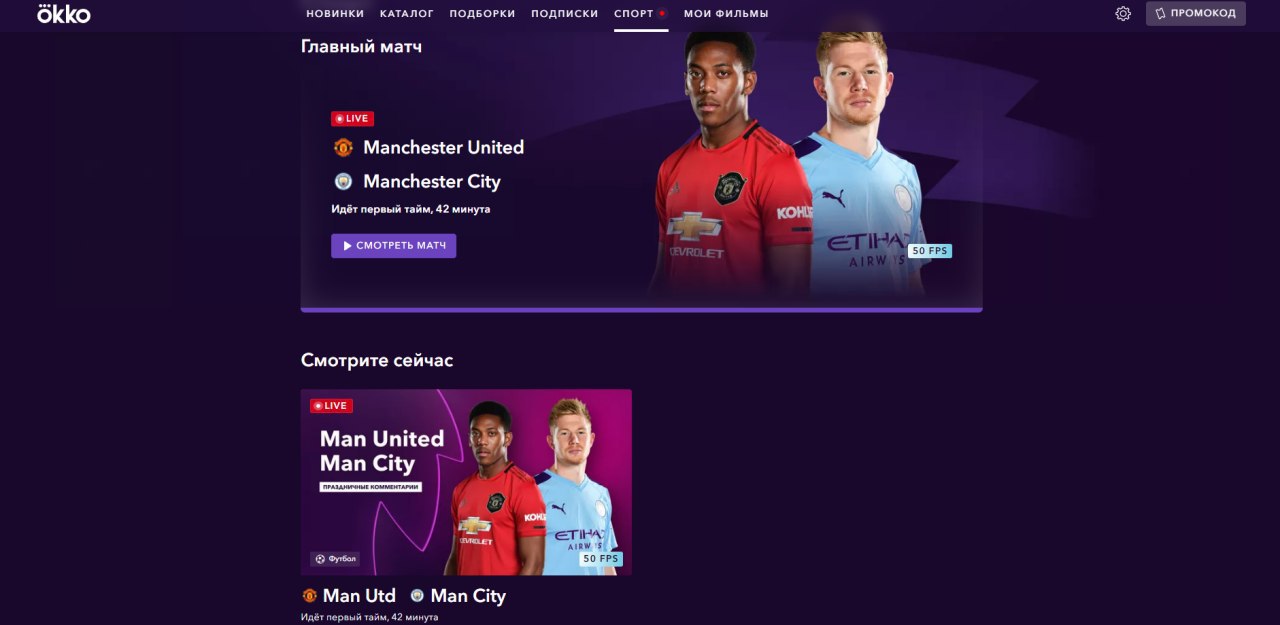The width and height of the screenshot is (1280, 625).
Task: Click the small Man Utd crest below thumbnail
Action: tap(309, 596)
